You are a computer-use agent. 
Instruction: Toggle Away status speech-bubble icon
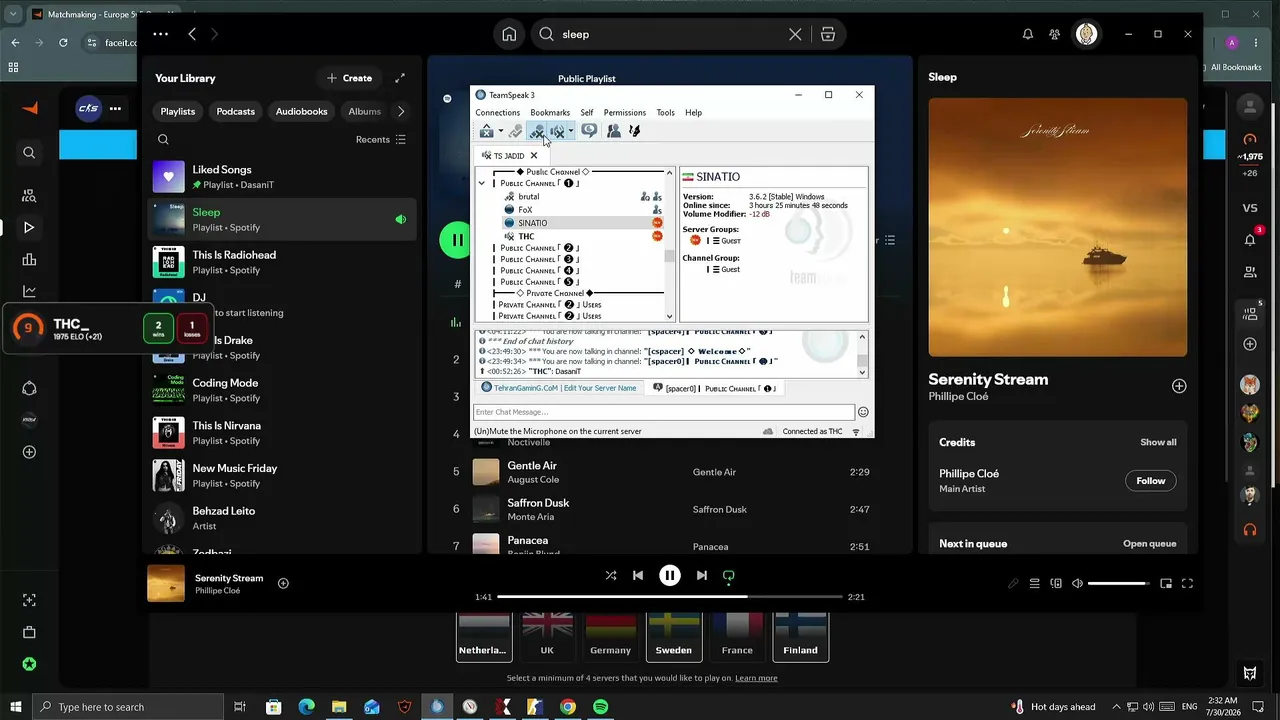(x=589, y=131)
